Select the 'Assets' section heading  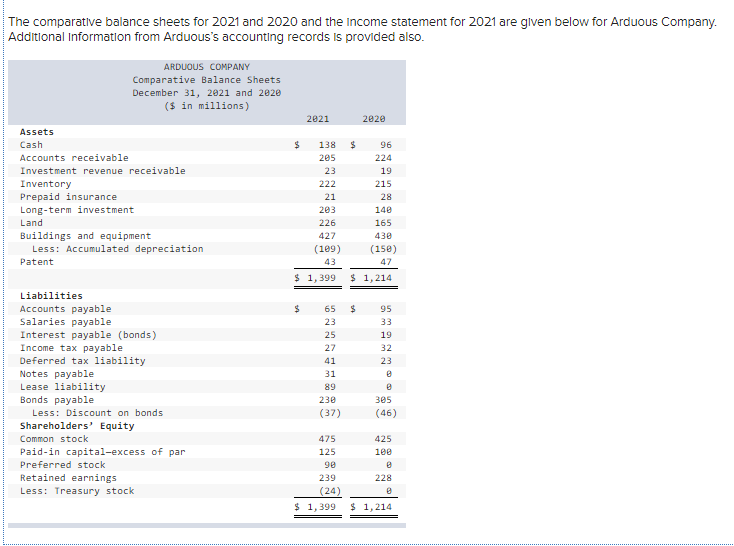[x=37, y=132]
